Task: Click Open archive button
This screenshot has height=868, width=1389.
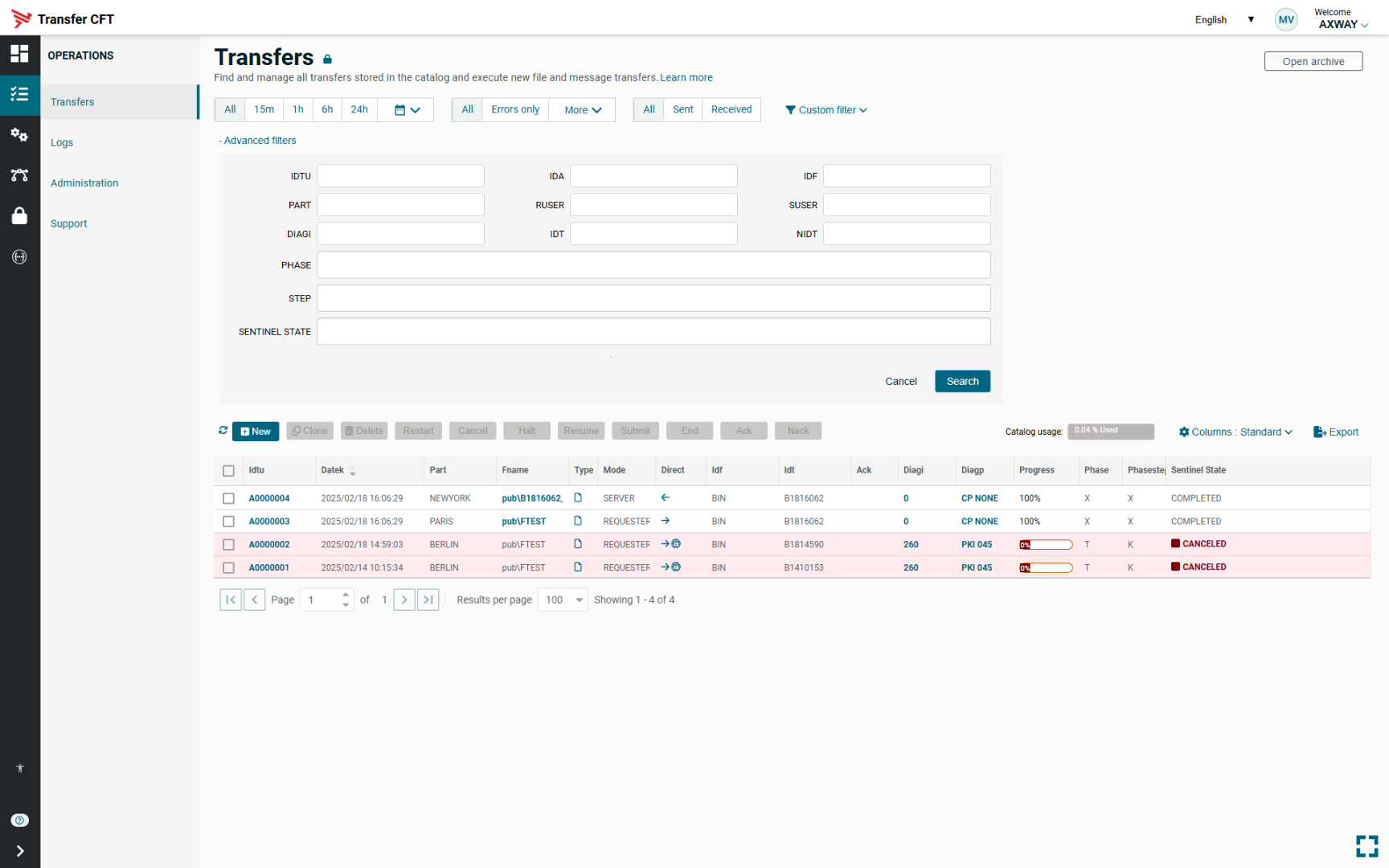Action: coord(1313,61)
